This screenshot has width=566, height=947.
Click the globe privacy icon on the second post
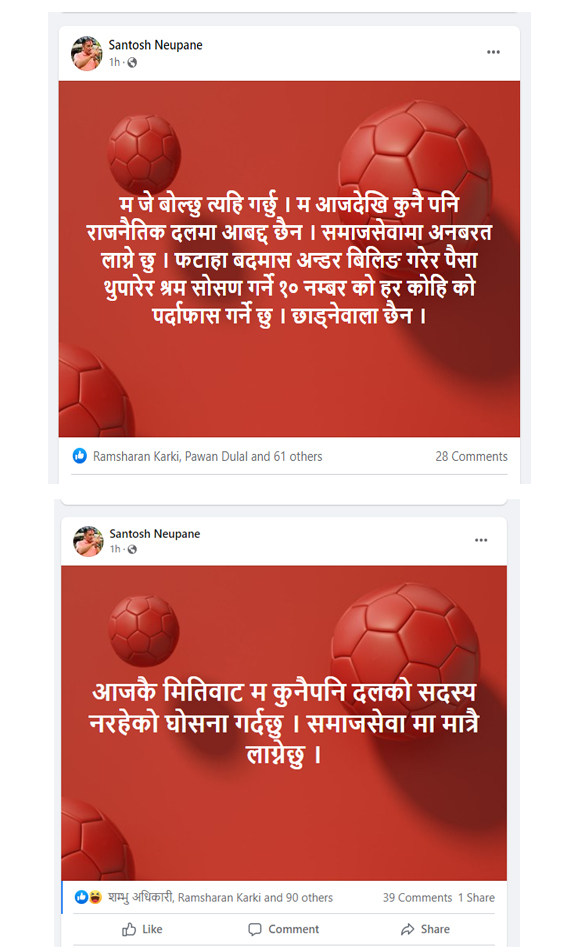(132, 549)
